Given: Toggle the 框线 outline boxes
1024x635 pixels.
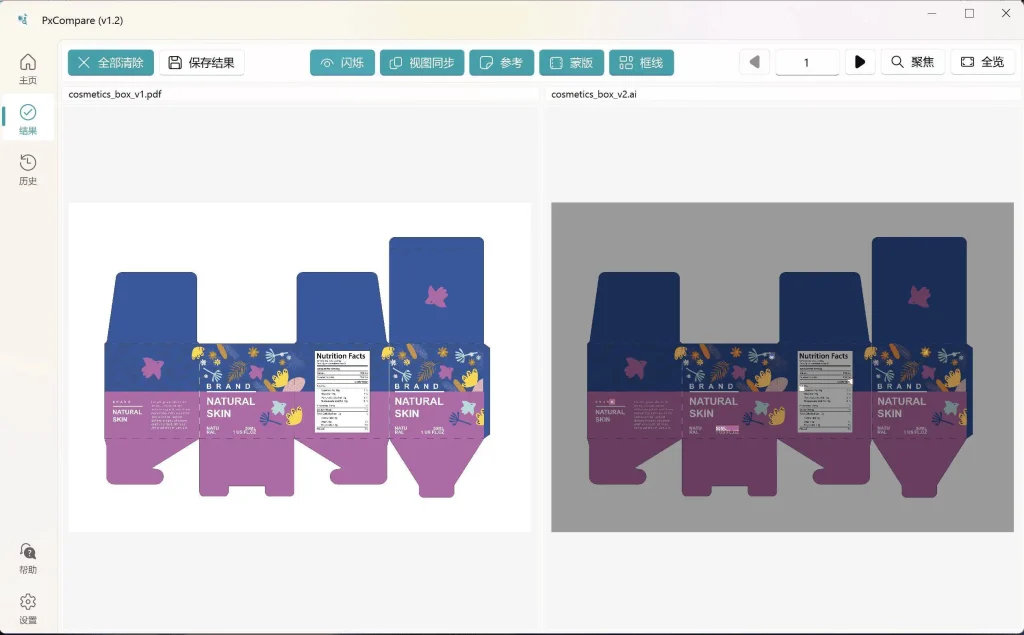Looking at the screenshot, I should coord(641,63).
